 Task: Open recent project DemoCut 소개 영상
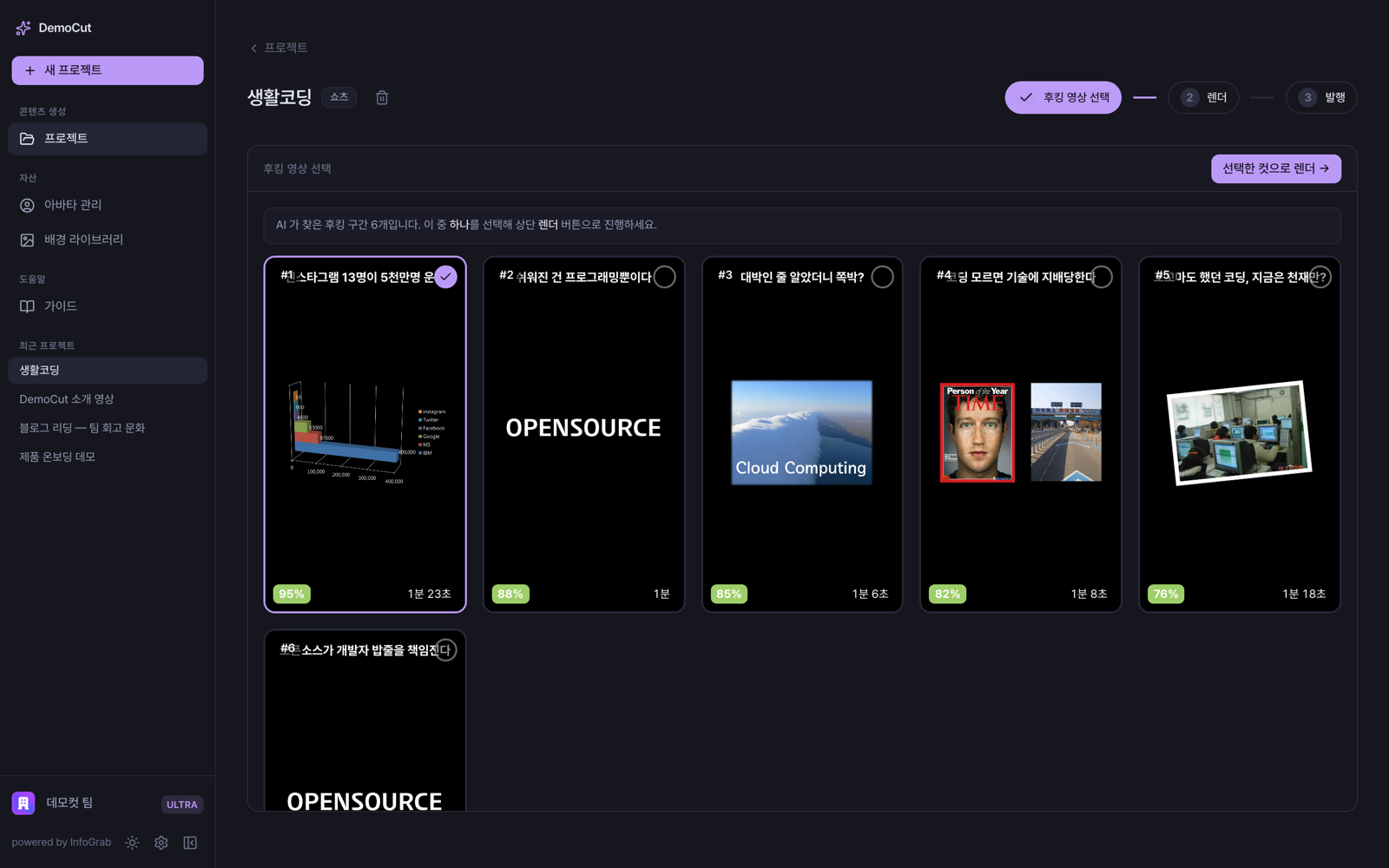(108, 399)
